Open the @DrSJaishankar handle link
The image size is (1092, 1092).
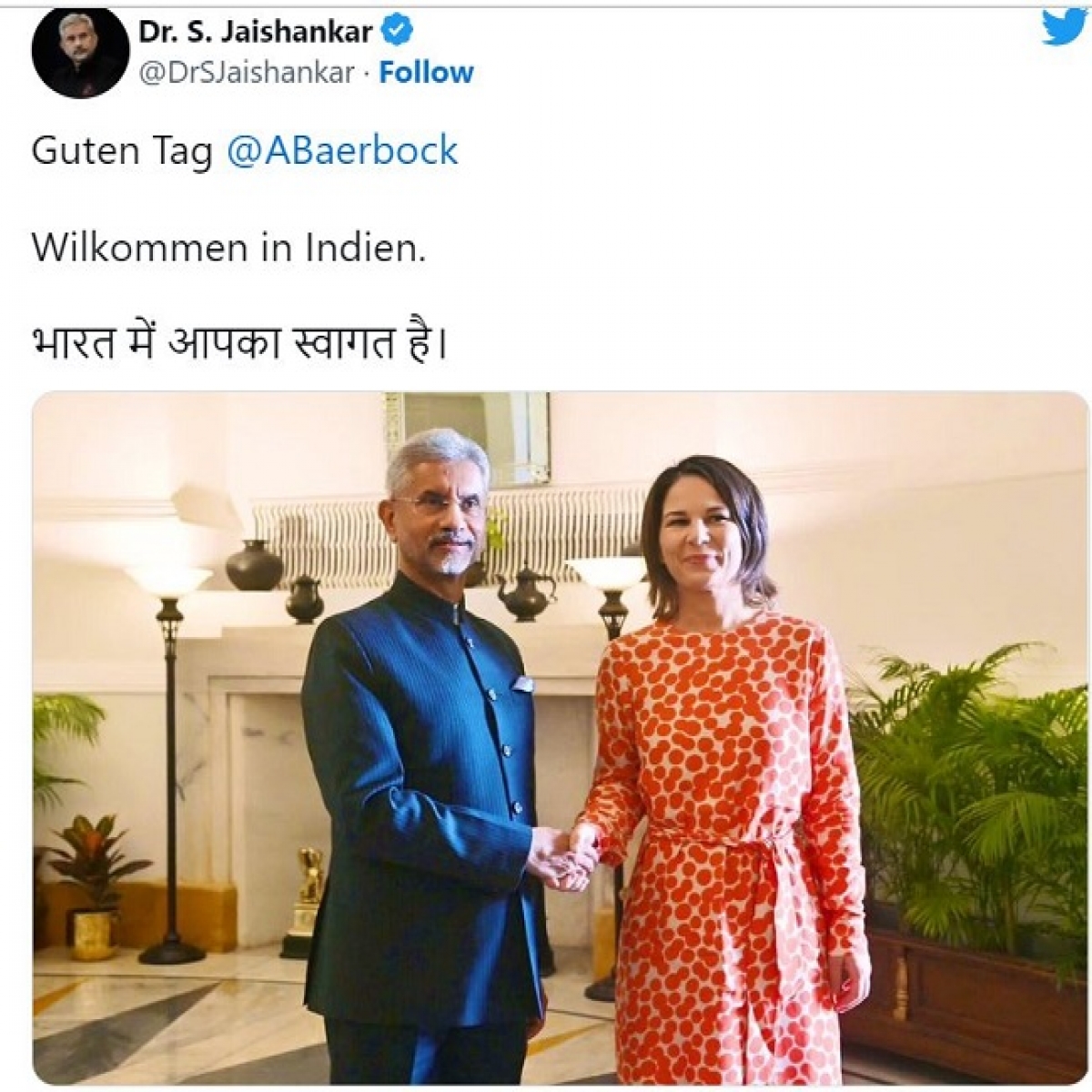click(x=245, y=73)
